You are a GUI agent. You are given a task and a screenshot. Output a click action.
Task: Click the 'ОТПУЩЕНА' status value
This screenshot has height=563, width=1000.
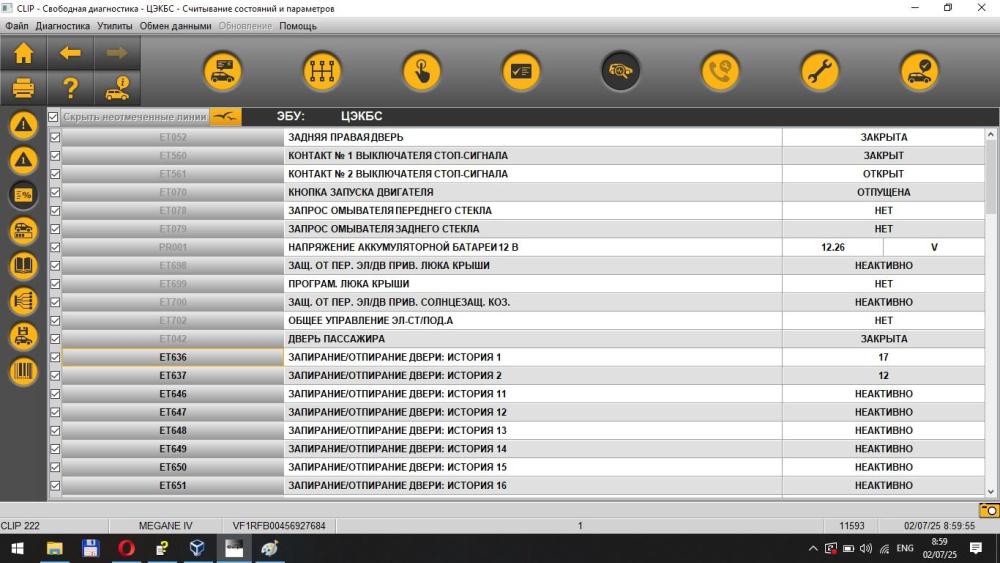point(883,192)
